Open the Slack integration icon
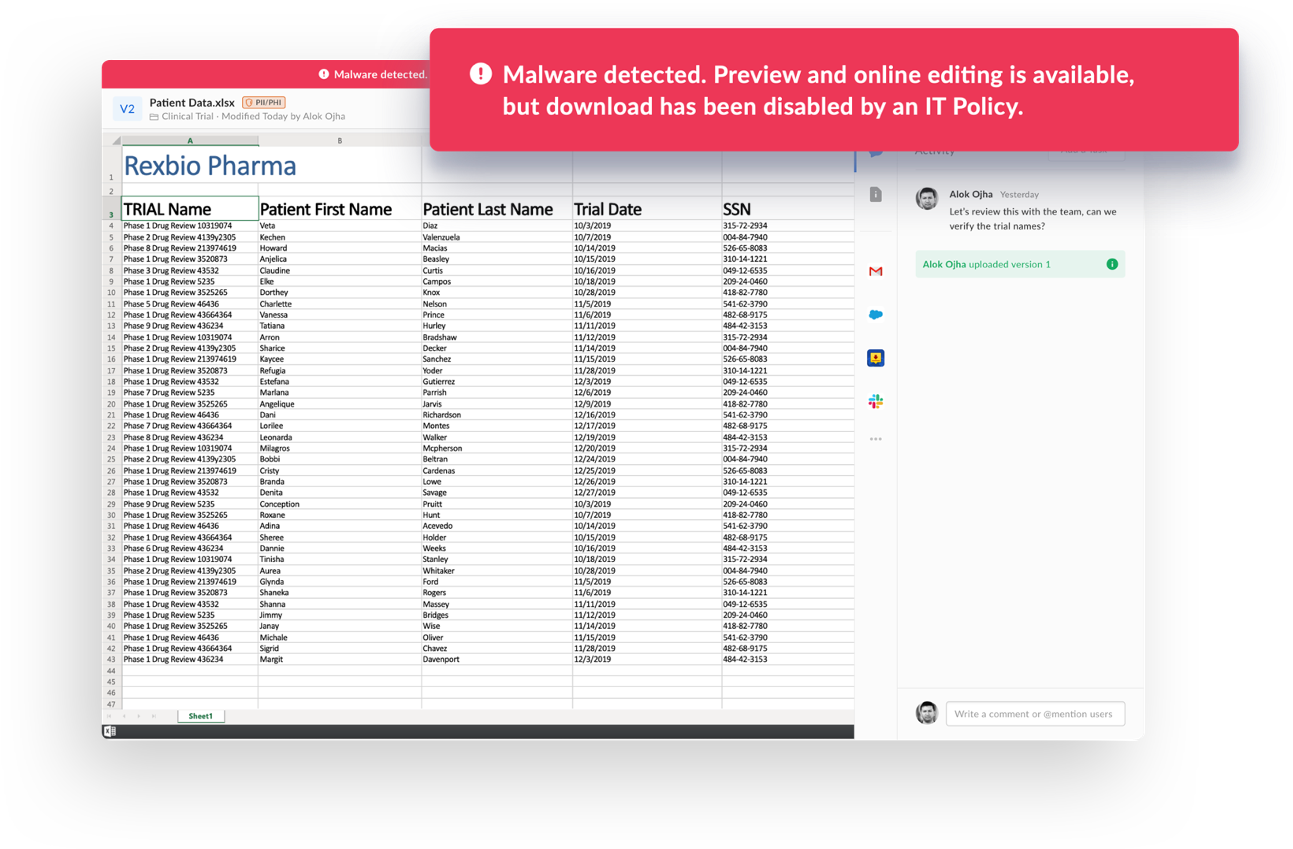The image size is (1293, 849). click(876, 401)
